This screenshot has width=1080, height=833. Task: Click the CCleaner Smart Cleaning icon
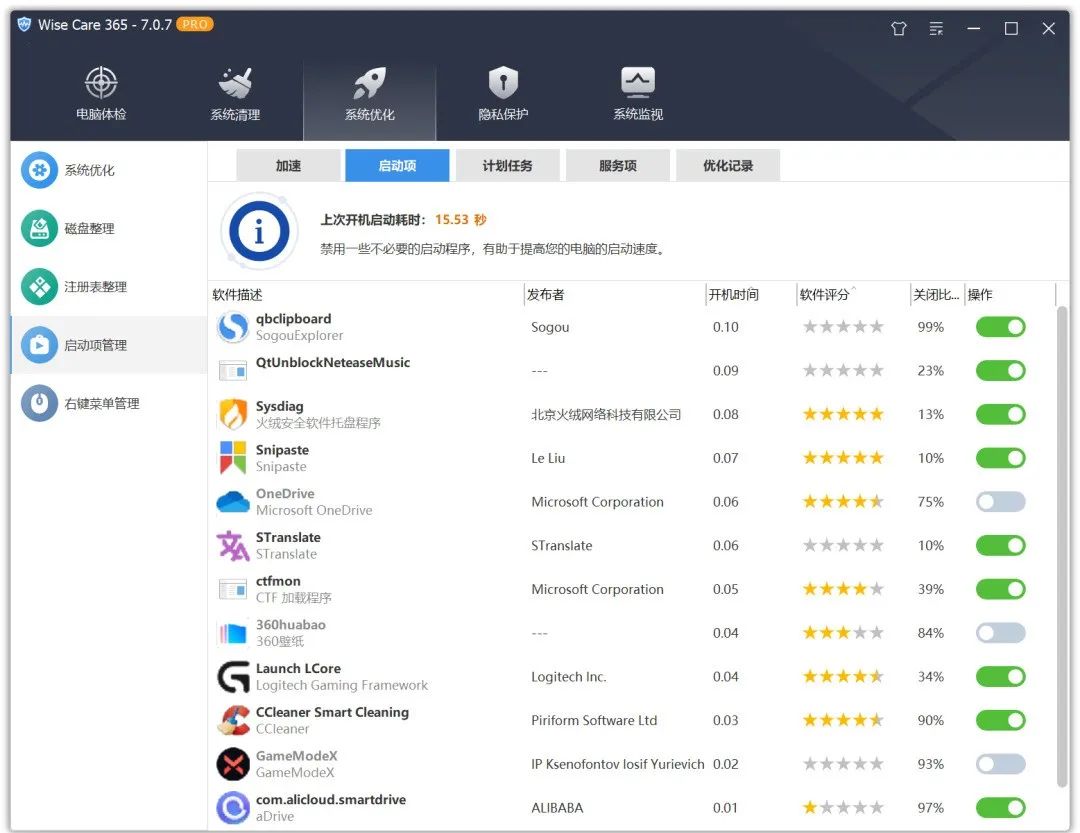233,721
